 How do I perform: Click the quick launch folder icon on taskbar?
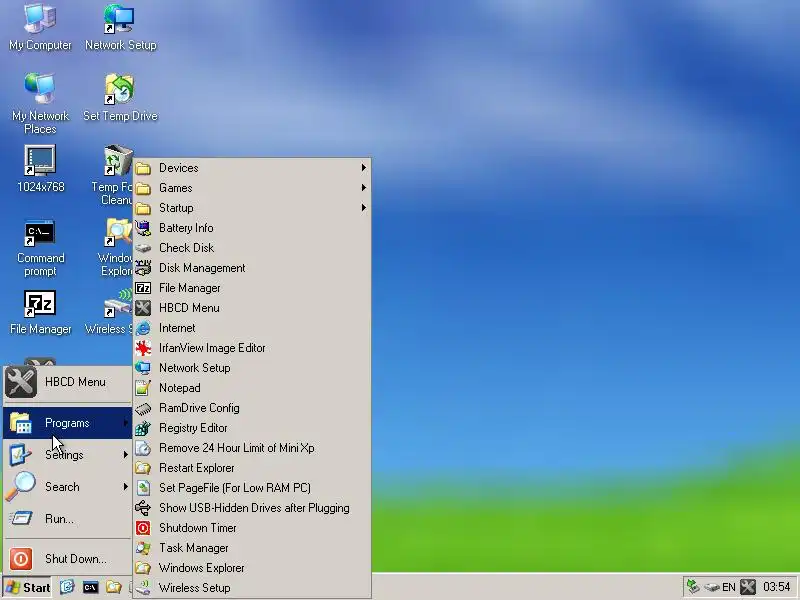coord(114,588)
